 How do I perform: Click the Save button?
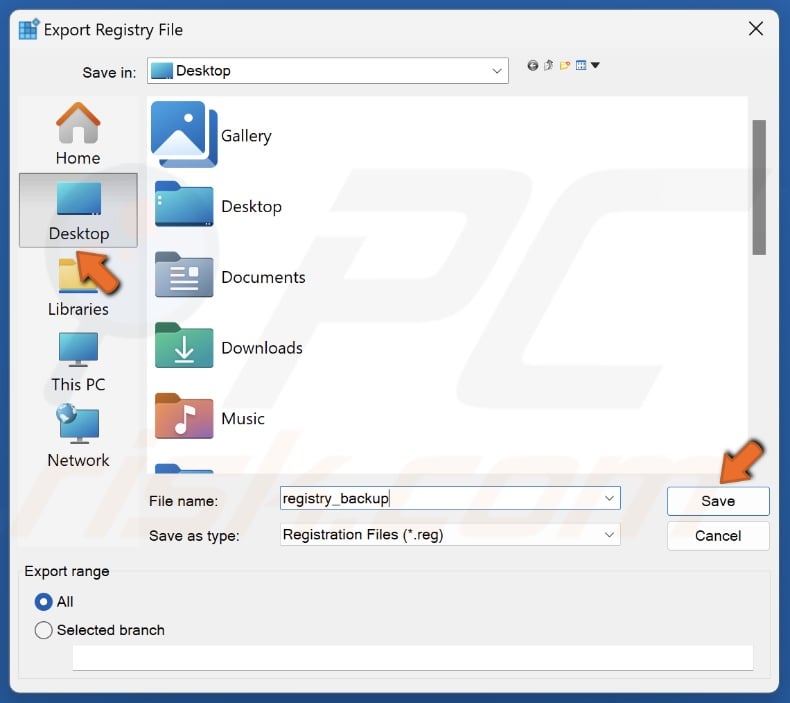tap(718, 501)
